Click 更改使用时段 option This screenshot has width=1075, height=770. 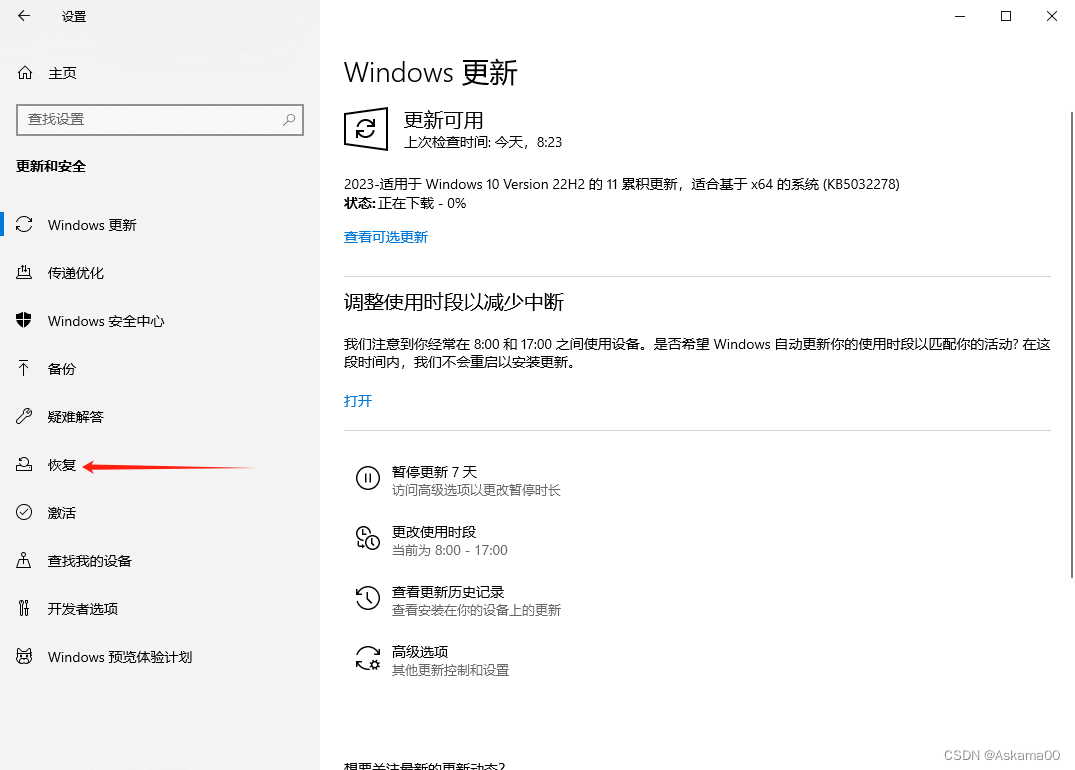(432, 541)
